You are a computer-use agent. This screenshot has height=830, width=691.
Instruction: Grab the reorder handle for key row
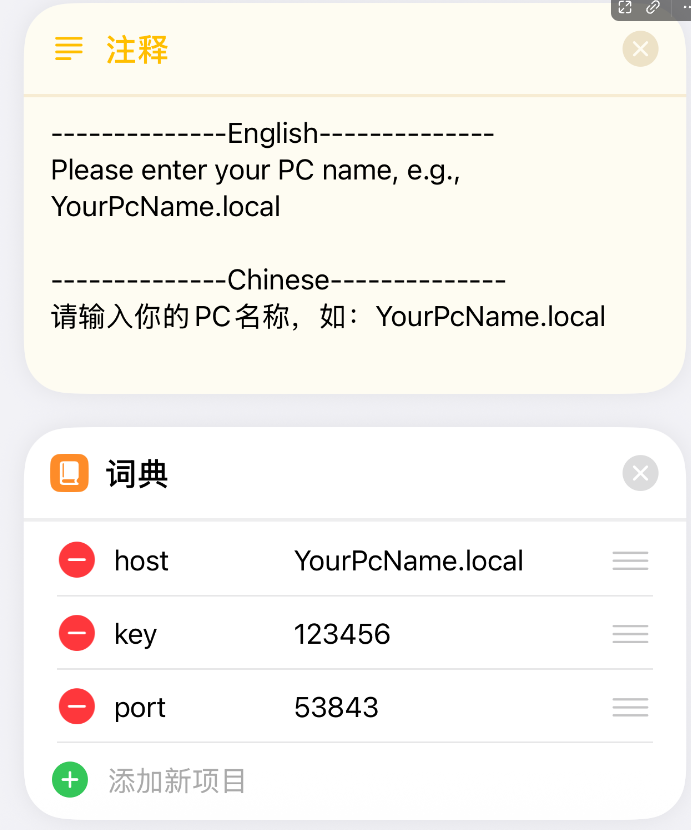(630, 633)
